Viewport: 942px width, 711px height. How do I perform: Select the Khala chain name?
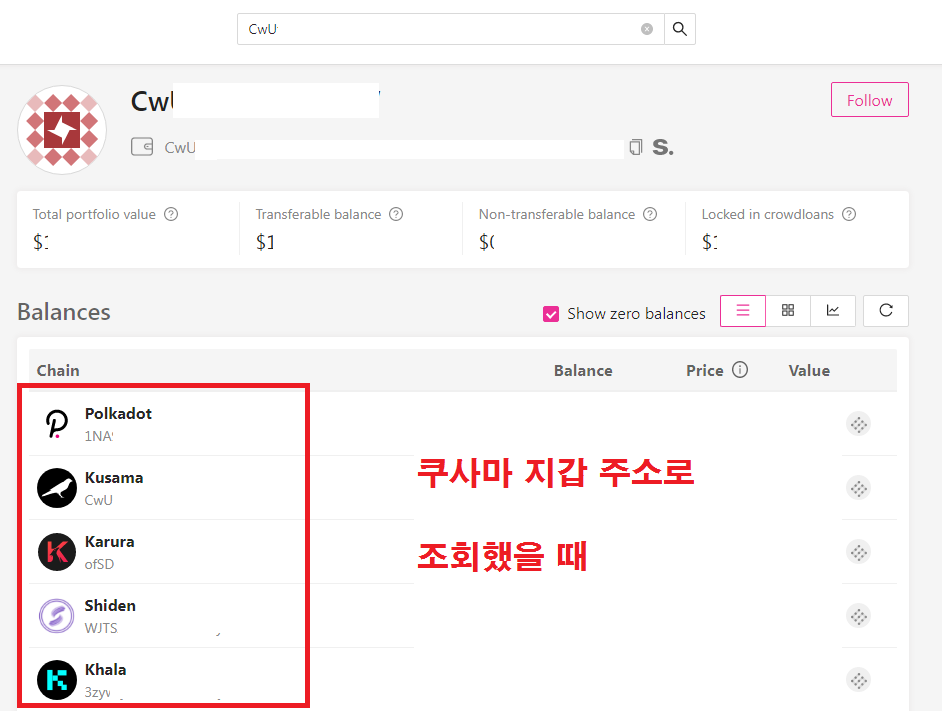click(x=106, y=670)
